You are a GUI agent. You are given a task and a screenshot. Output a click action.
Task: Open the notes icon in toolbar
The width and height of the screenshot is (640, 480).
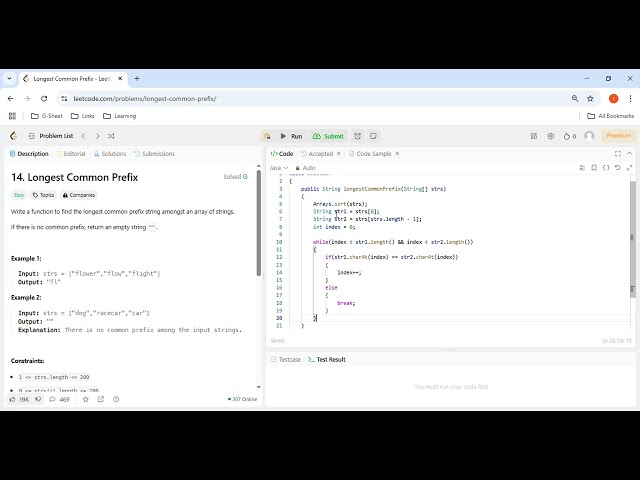pyautogui.click(x=373, y=136)
